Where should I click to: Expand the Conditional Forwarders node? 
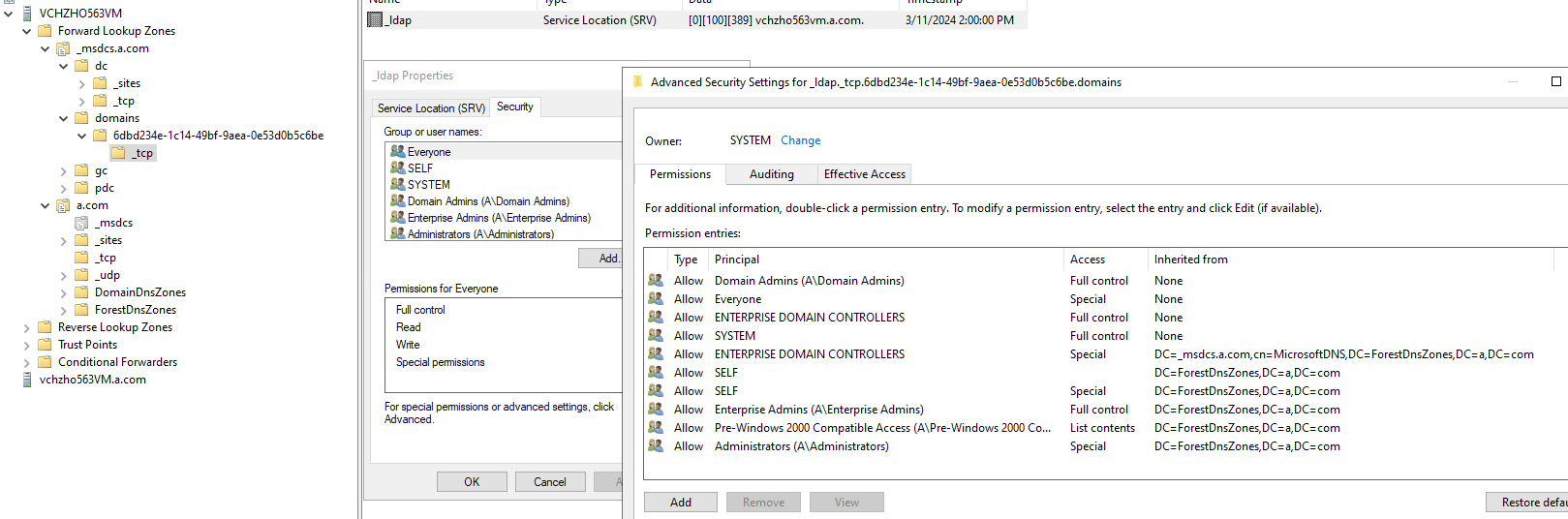(27, 362)
